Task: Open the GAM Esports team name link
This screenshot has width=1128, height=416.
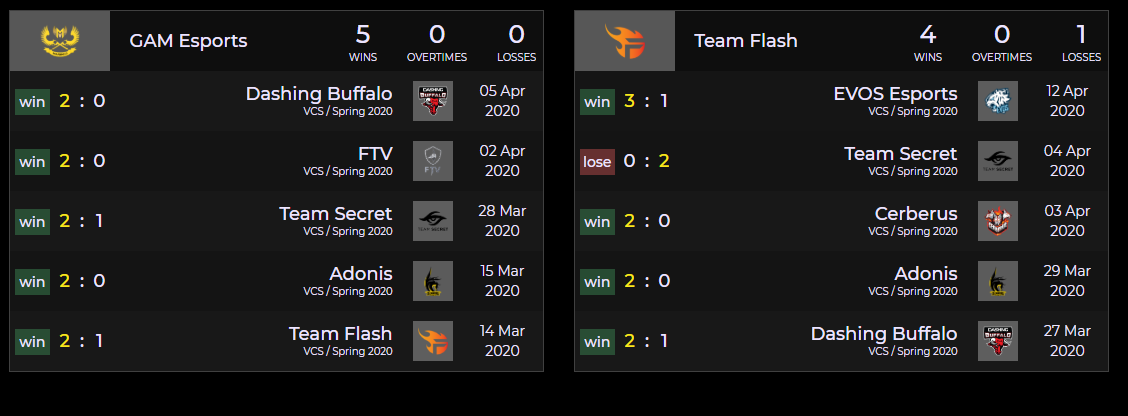Action: tap(188, 41)
